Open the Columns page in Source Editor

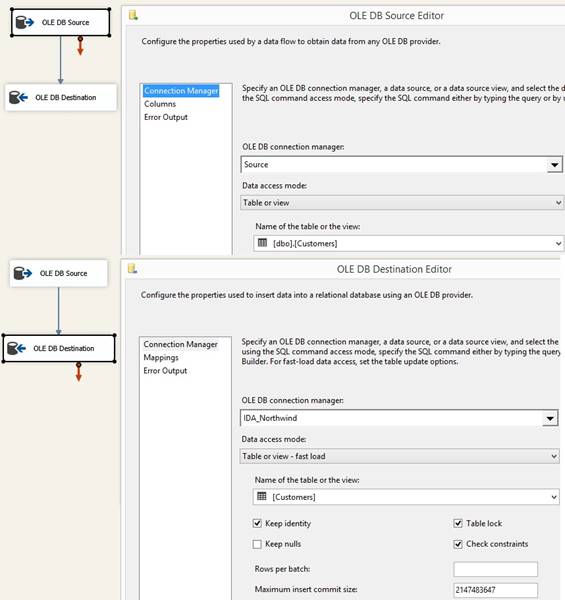[160, 104]
